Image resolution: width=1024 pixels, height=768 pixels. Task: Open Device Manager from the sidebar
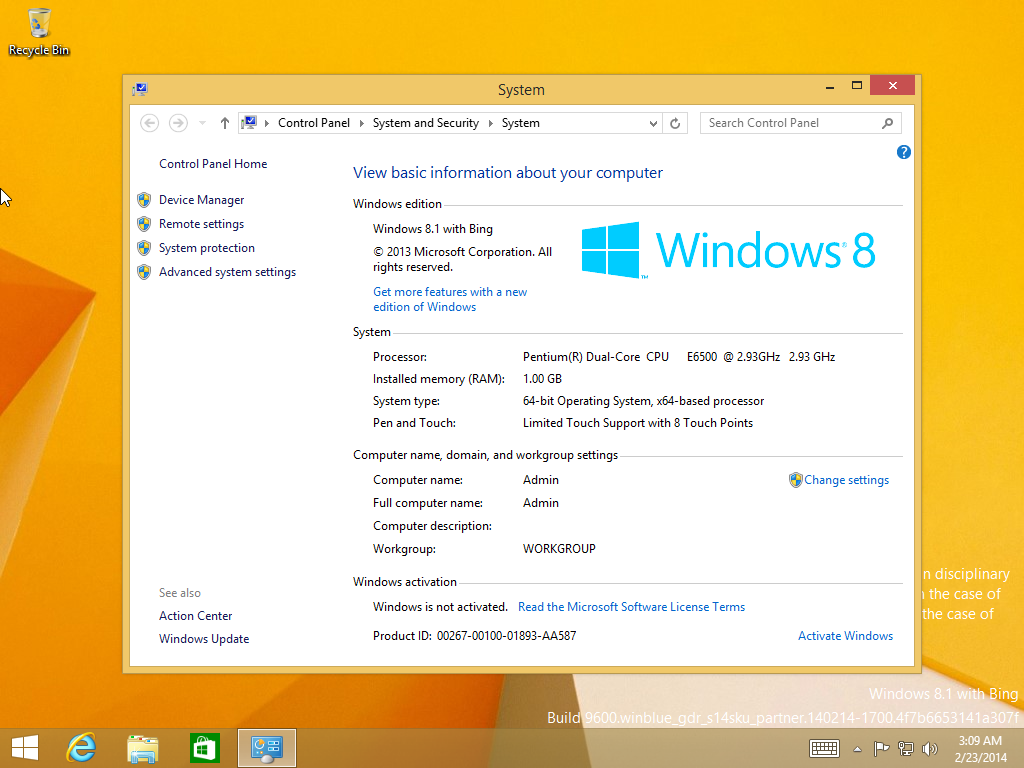pyautogui.click(x=201, y=199)
